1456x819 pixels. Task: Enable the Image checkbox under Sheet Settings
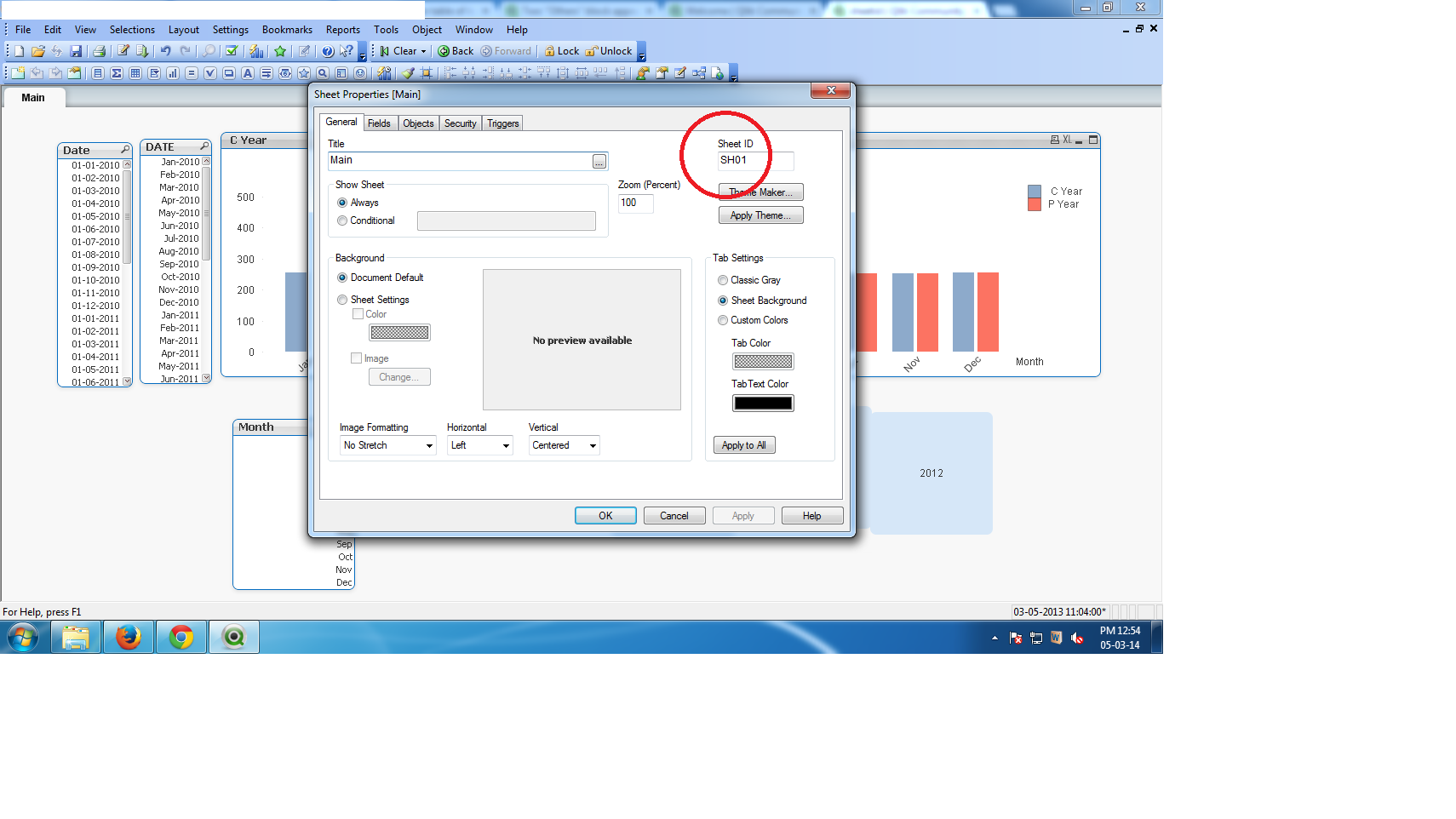pos(357,358)
